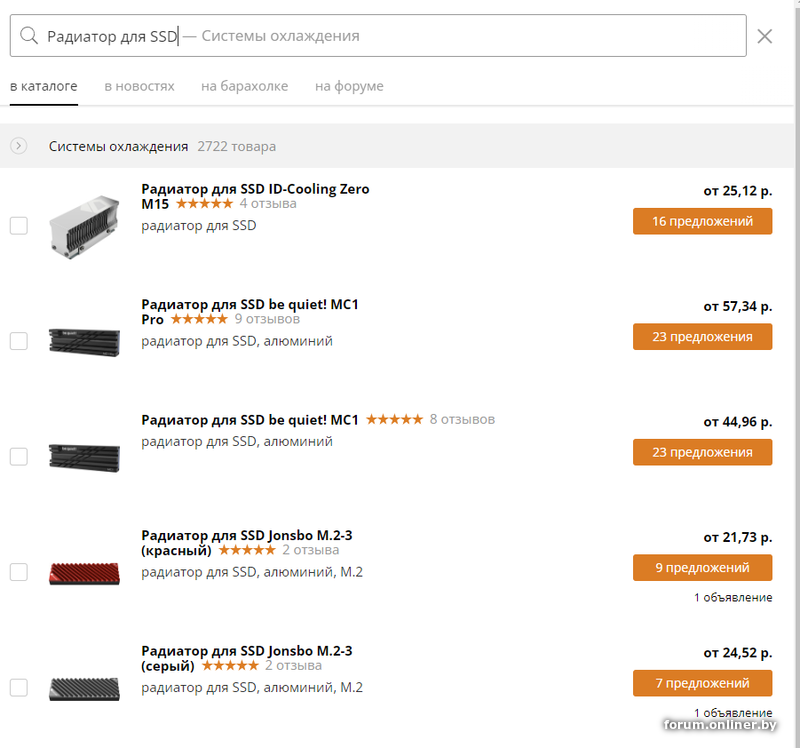The height and width of the screenshot is (748, 800).
Task: Switch to the «в новостях» tab
Action: pyautogui.click(x=139, y=86)
